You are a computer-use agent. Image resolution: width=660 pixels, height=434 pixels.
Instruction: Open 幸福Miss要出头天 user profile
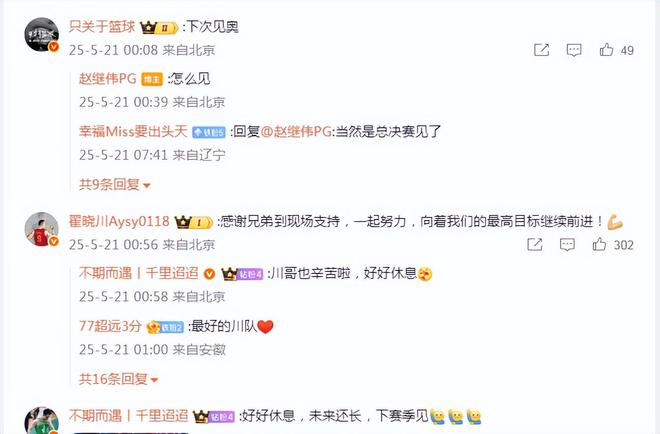coord(133,131)
